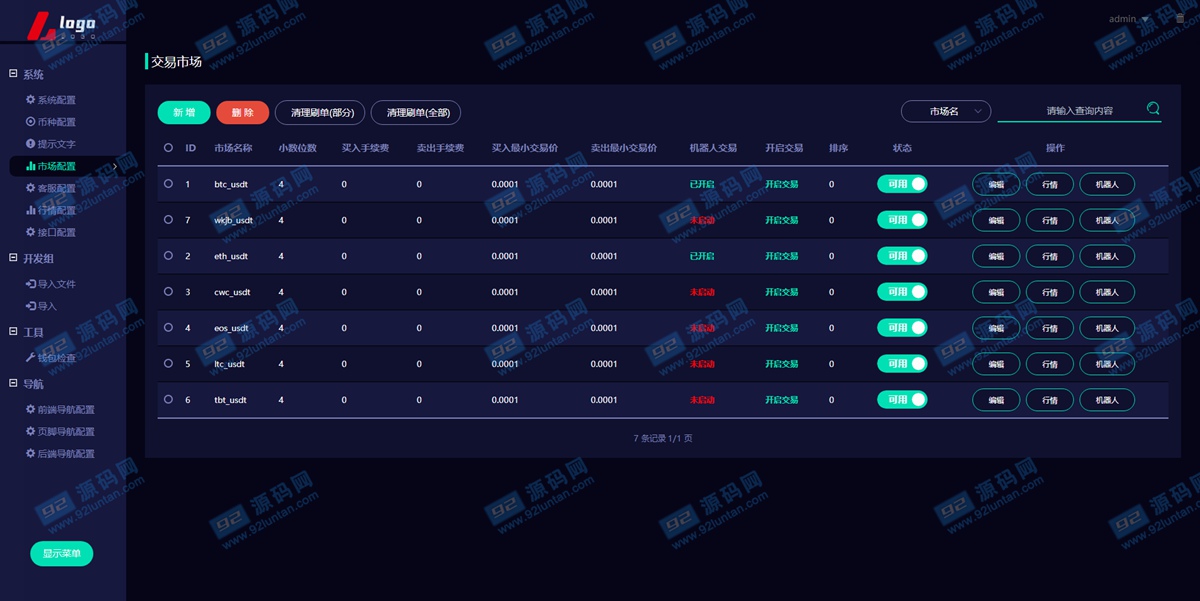Click the 提示文字 info icon
Viewport: 1200px width, 601px height.
click(x=30, y=144)
